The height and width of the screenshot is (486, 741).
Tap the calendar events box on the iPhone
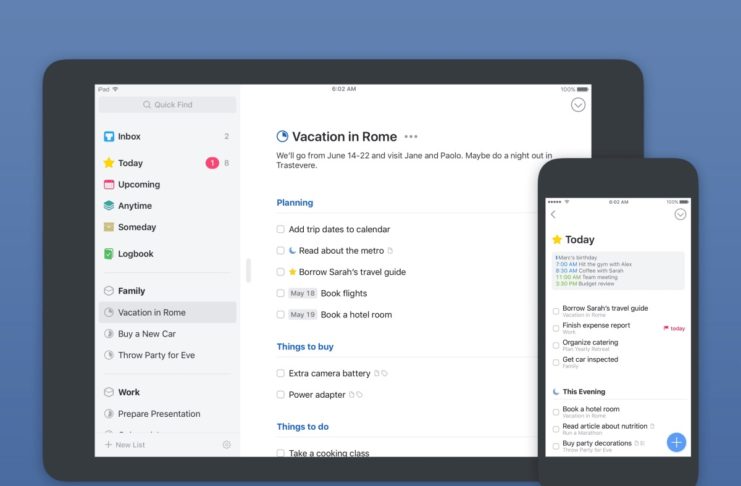(x=618, y=271)
